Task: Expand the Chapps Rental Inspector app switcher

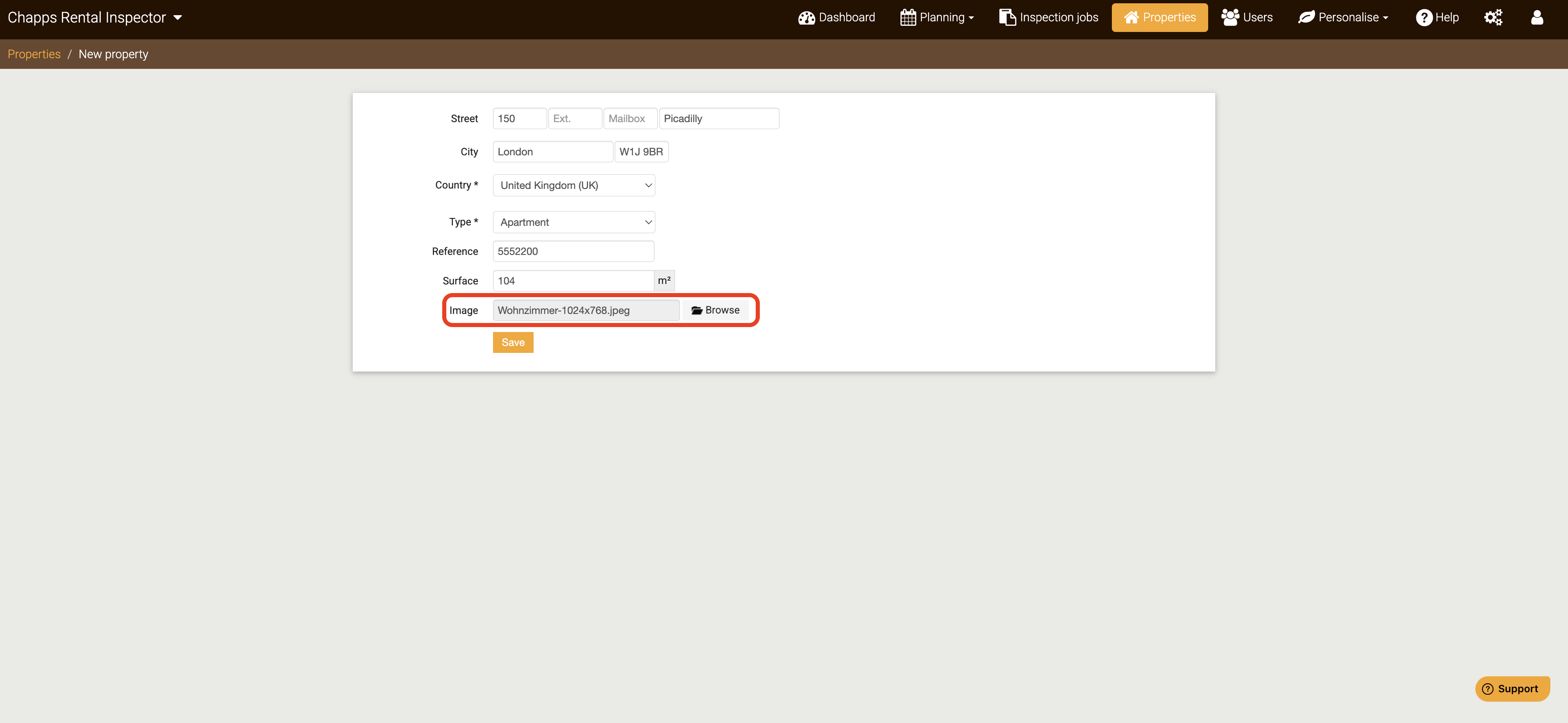Action: (x=95, y=17)
